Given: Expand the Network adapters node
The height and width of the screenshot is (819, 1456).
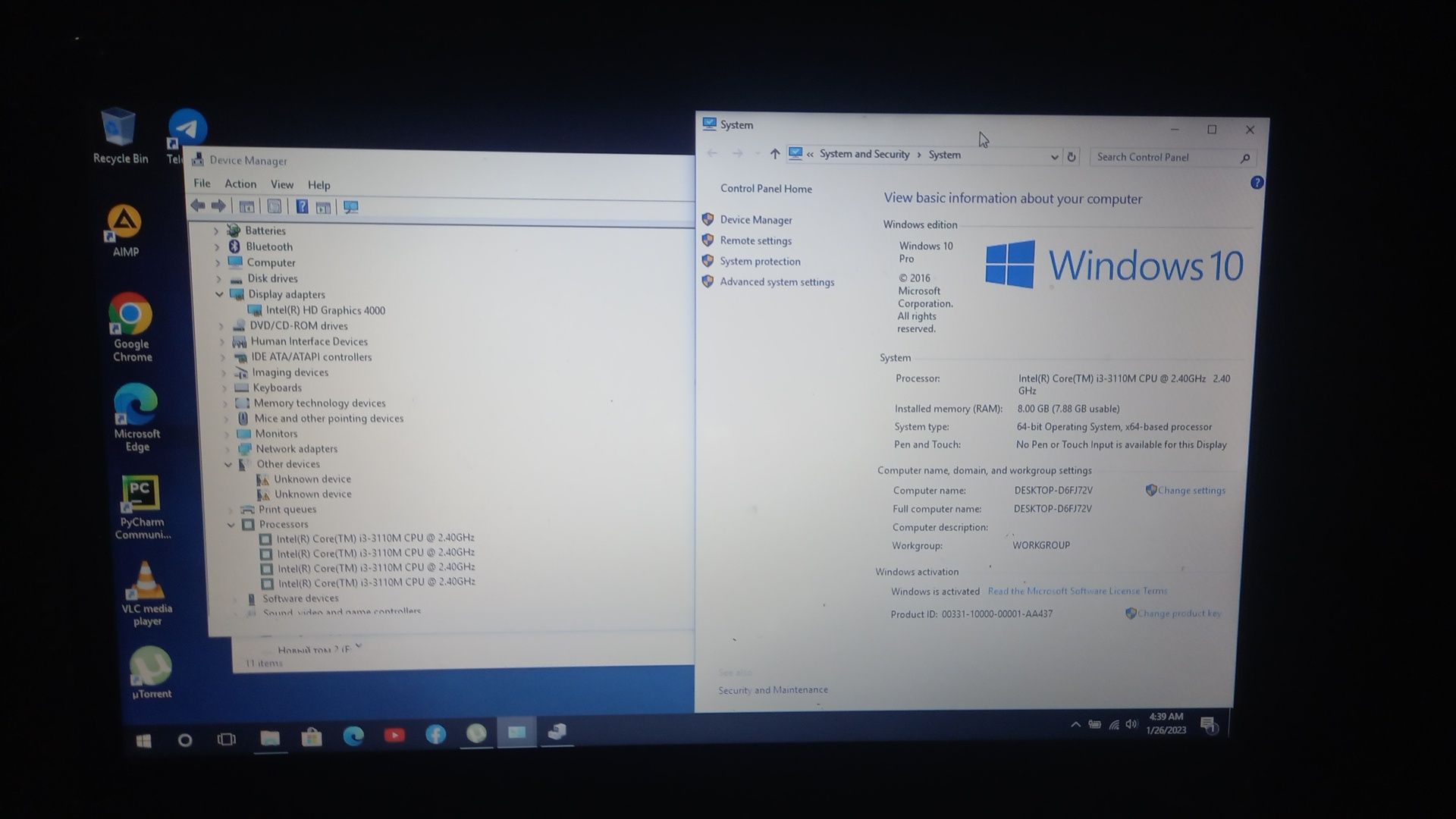Looking at the screenshot, I should (x=227, y=449).
